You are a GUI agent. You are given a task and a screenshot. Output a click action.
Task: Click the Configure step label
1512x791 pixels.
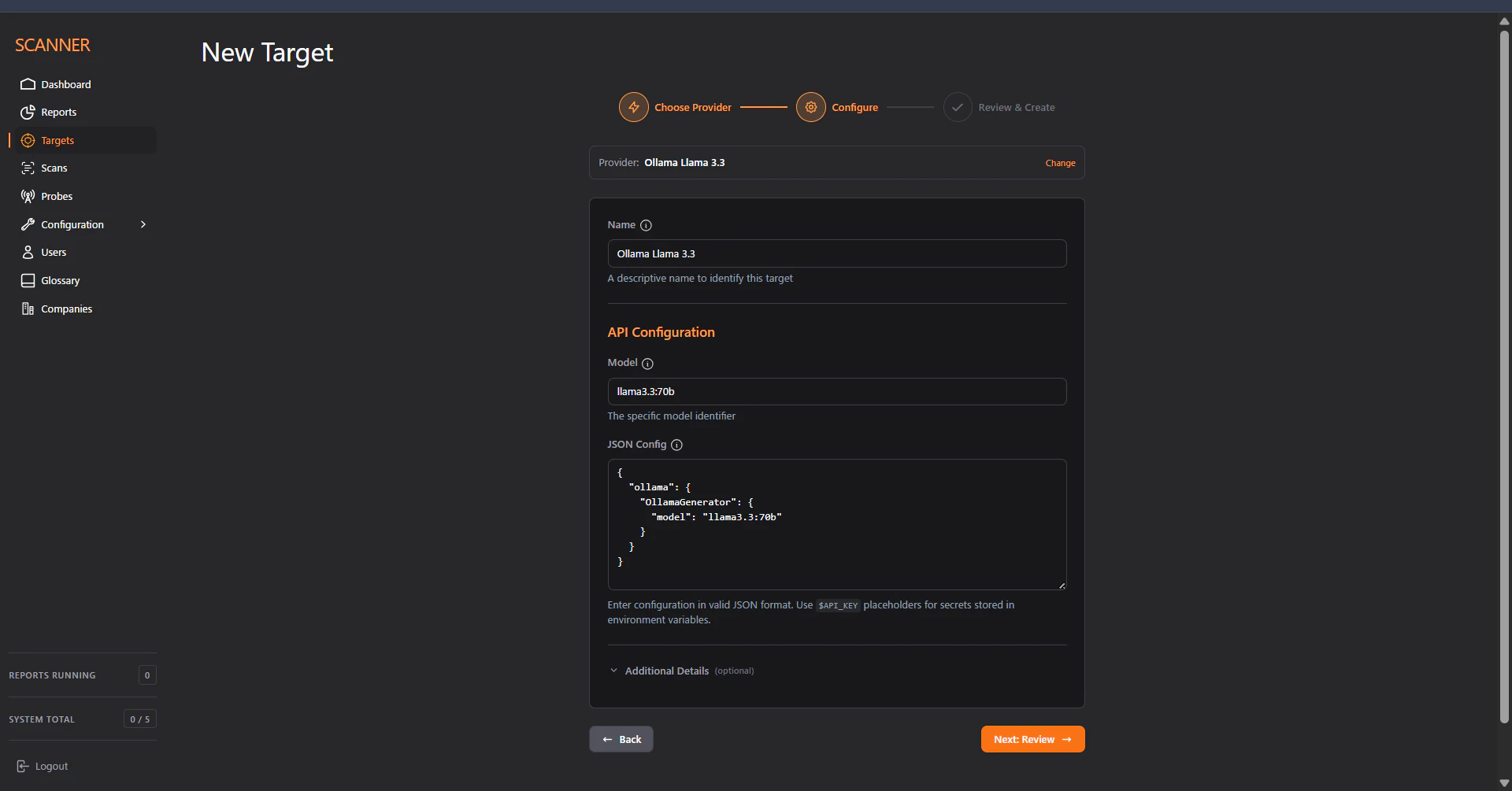point(854,107)
